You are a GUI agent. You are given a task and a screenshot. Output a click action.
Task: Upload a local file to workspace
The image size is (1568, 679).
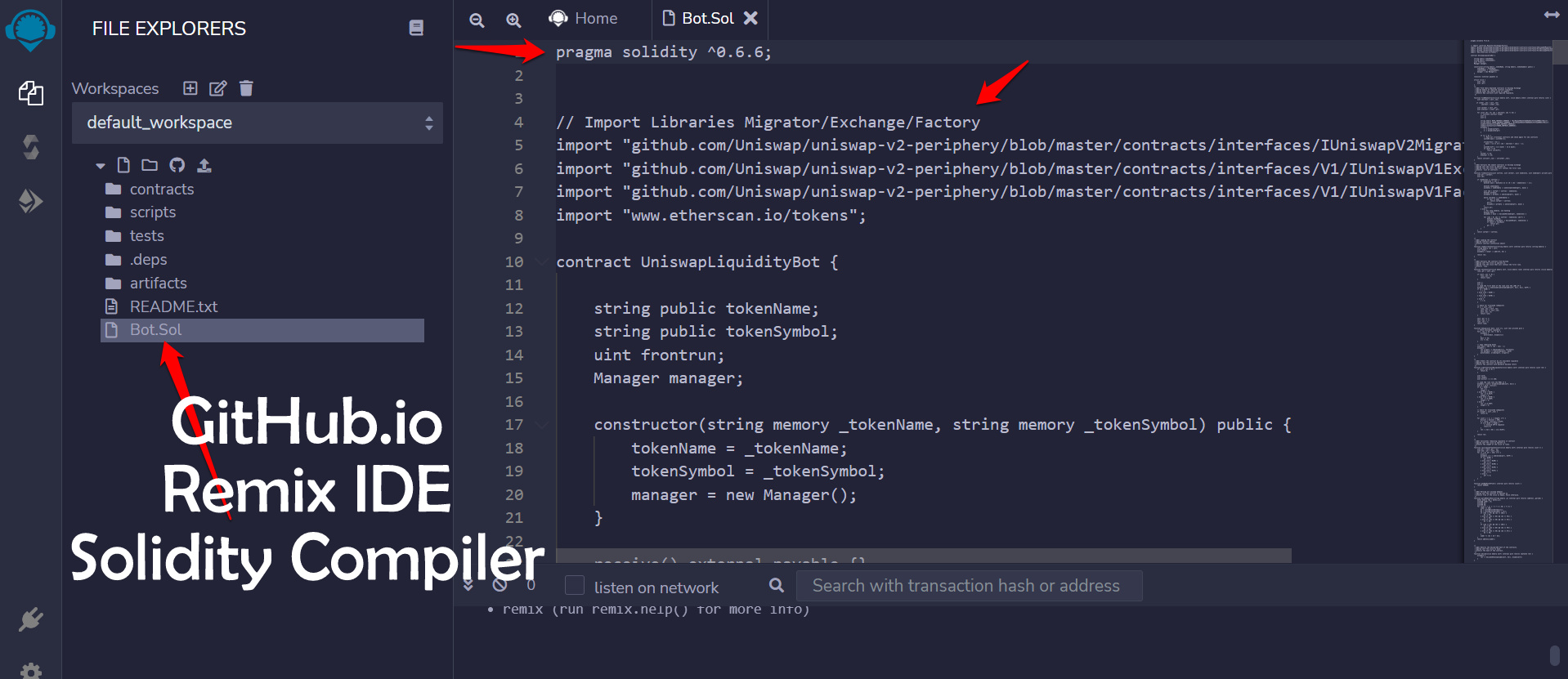[x=204, y=165]
